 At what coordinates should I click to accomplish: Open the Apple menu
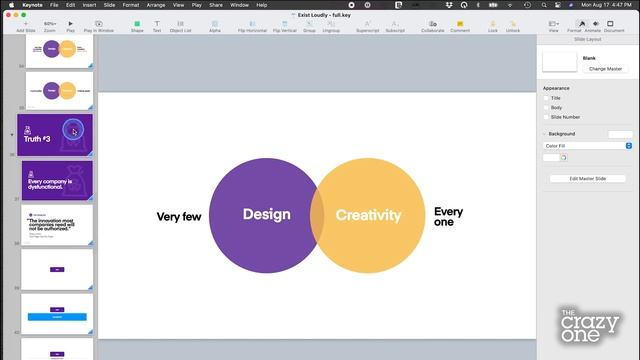11,5
